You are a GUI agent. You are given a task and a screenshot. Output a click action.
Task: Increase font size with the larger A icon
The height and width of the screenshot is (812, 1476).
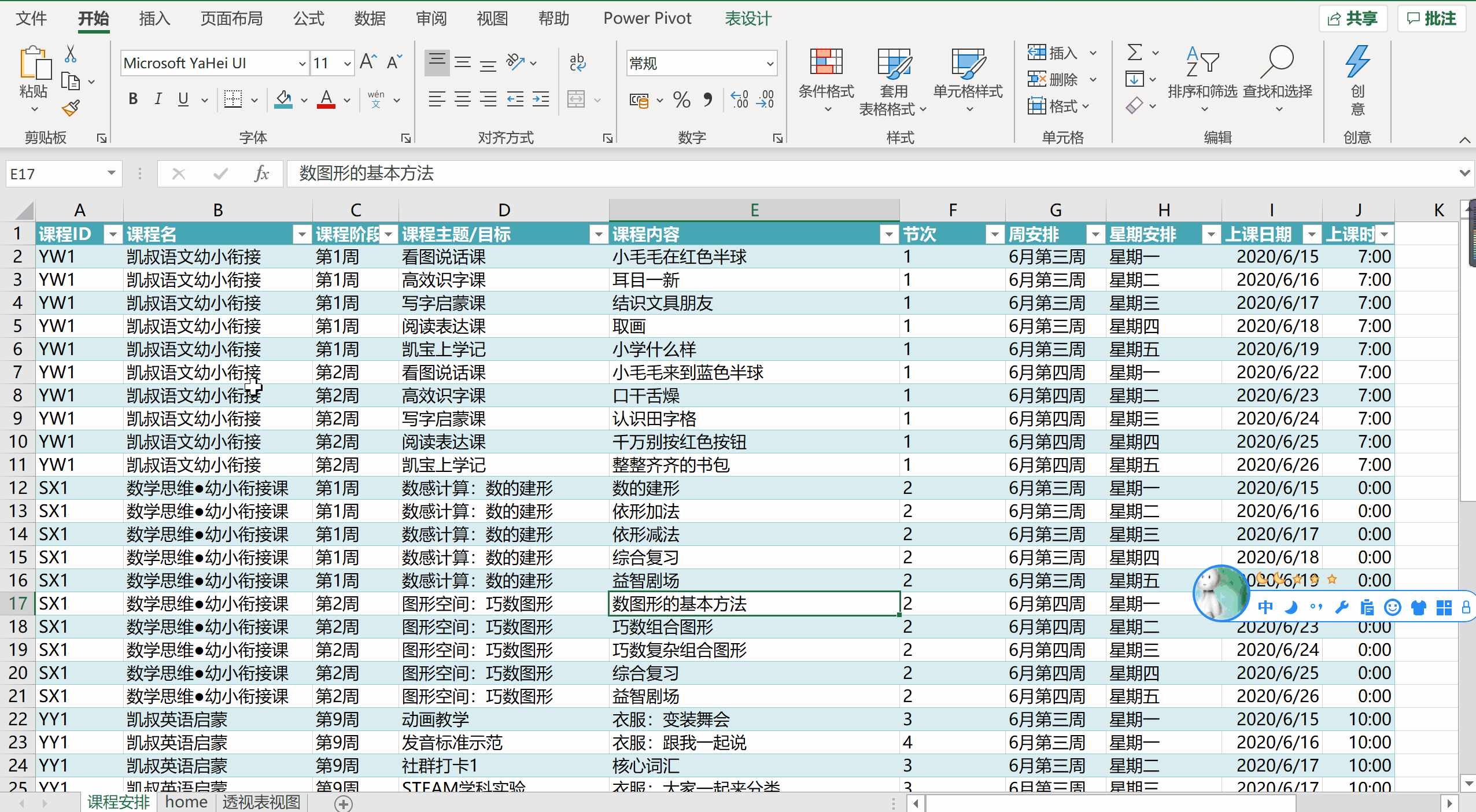coord(368,62)
